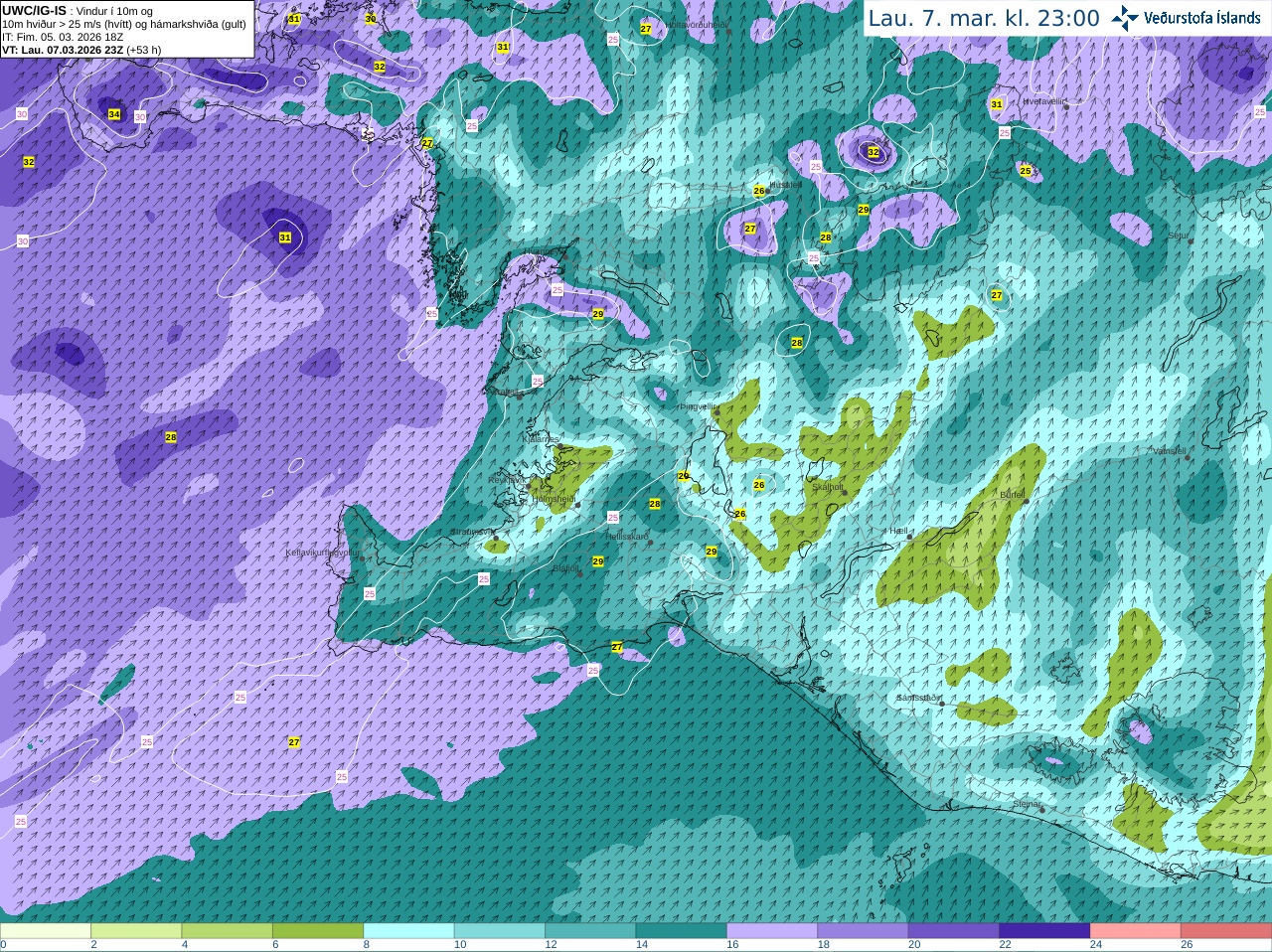Pick the medium teal 12–14 legend swatch

(590, 931)
